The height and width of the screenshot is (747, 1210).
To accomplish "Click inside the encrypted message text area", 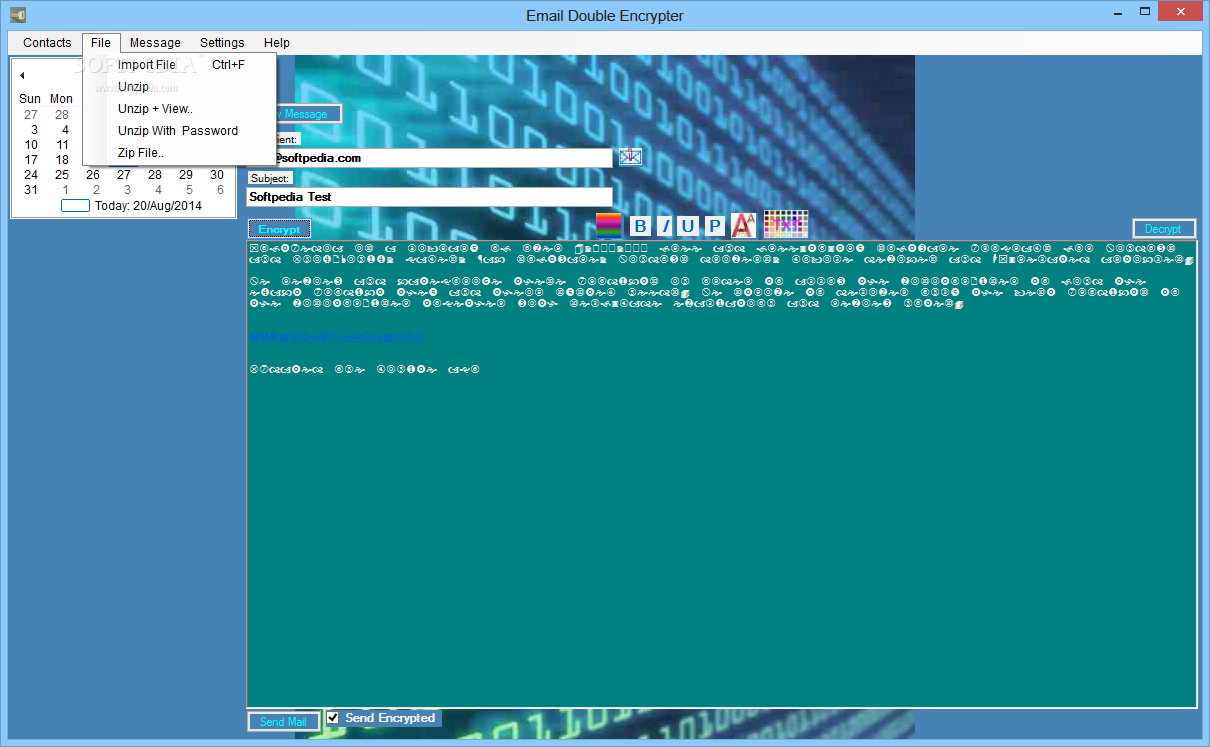I will pos(721,474).
